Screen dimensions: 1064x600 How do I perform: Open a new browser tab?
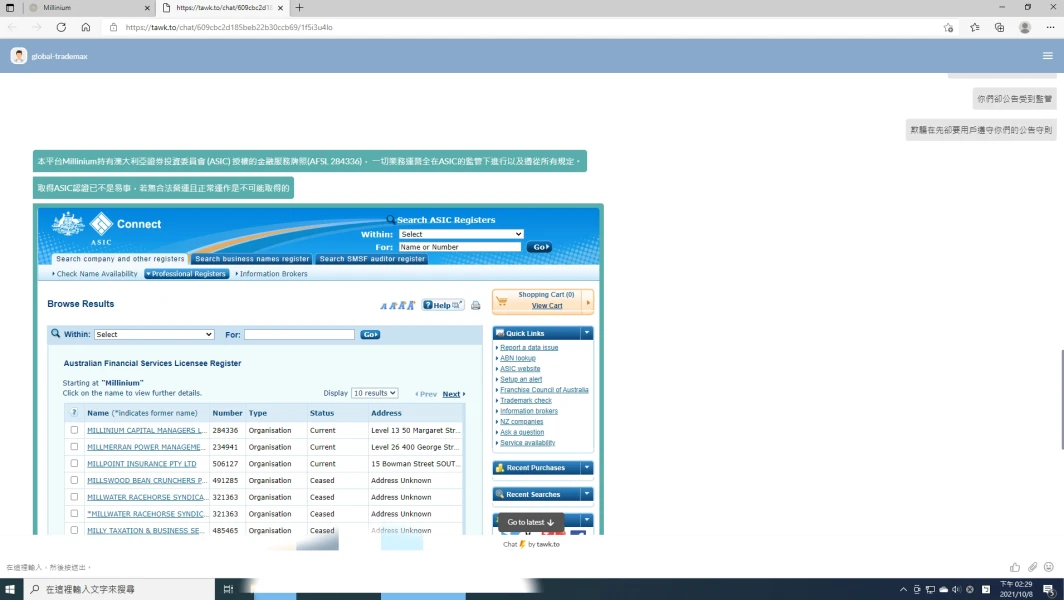point(299,7)
